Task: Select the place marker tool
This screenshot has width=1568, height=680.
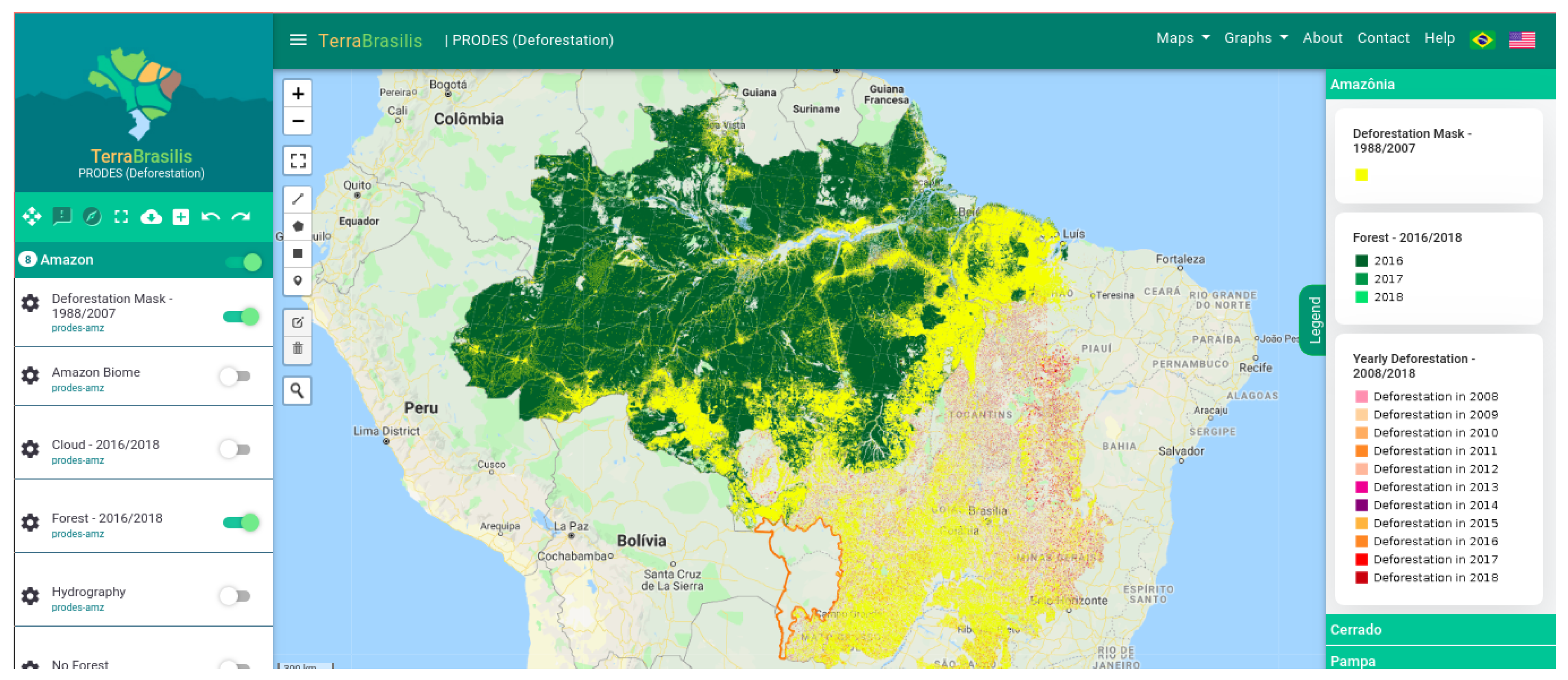Action: pos(298,281)
